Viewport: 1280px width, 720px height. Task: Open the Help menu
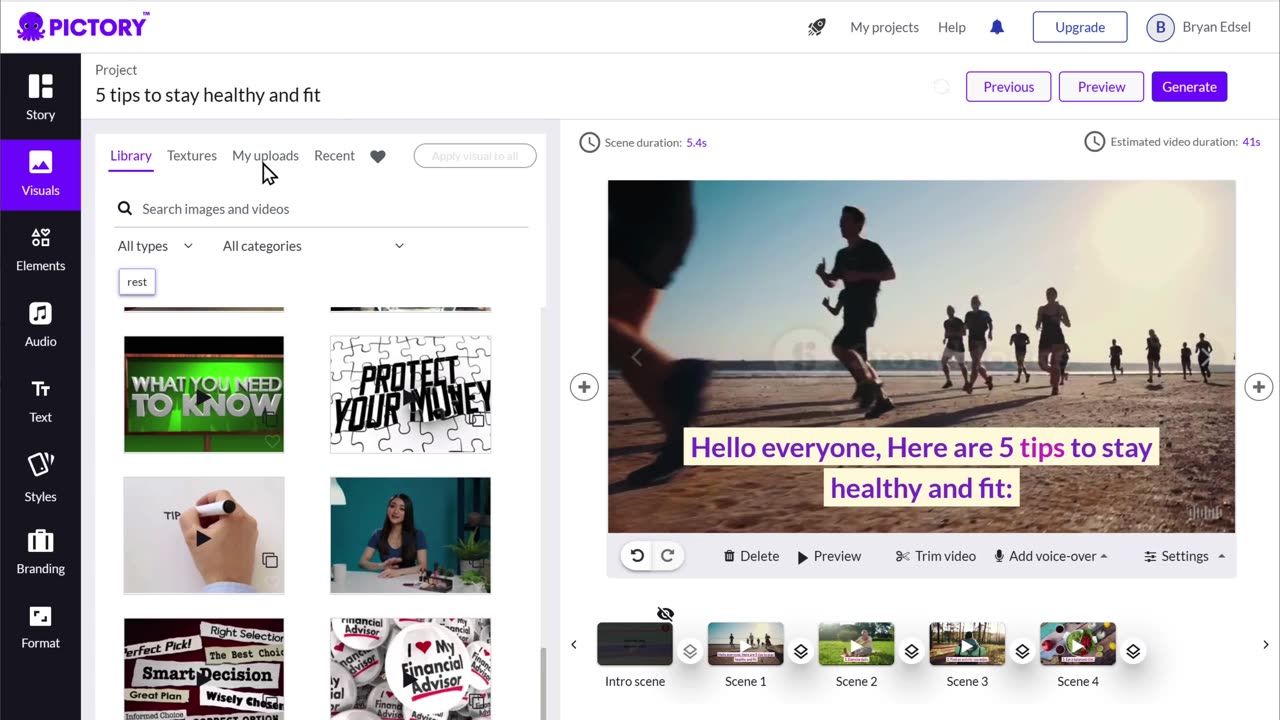pos(952,27)
